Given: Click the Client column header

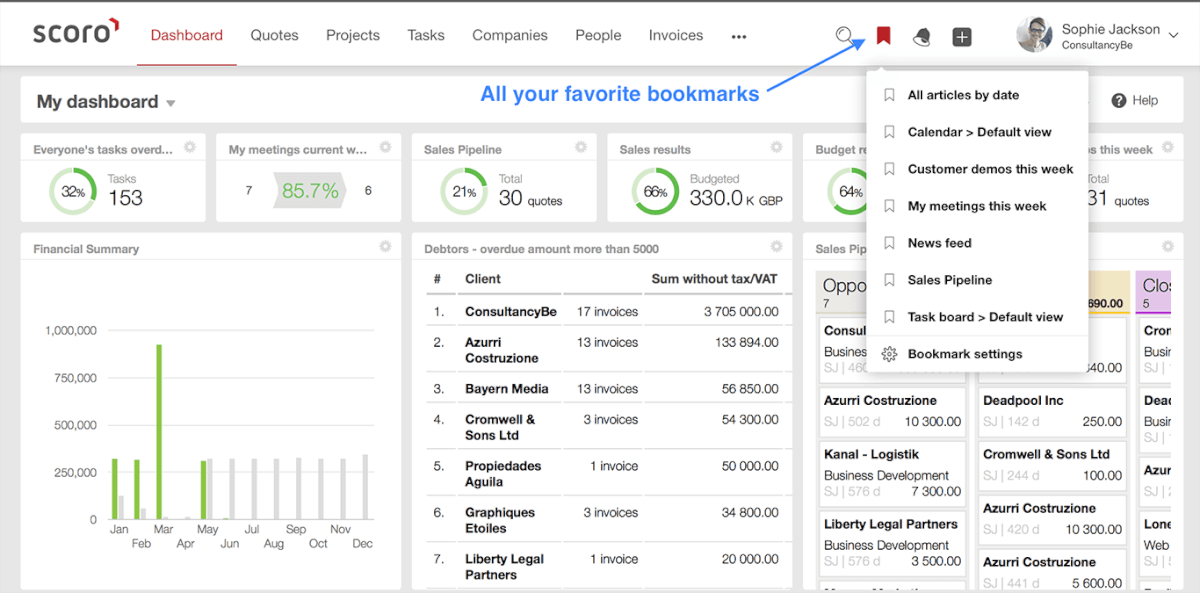Looking at the screenshot, I should [483, 279].
